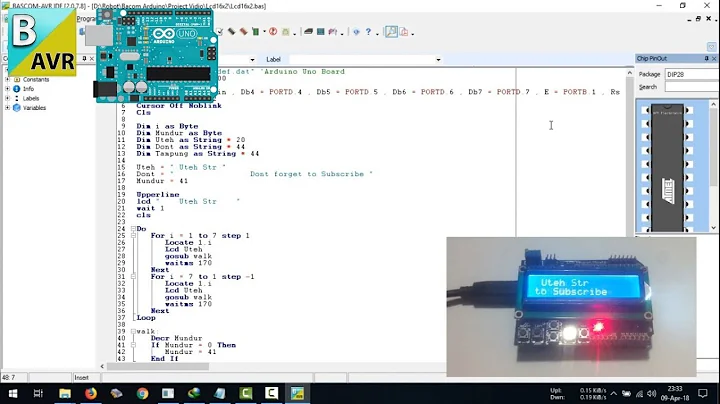This screenshot has width=720, height=404.
Task: Collapse the first For loop fold marker
Action: (x=133, y=236)
